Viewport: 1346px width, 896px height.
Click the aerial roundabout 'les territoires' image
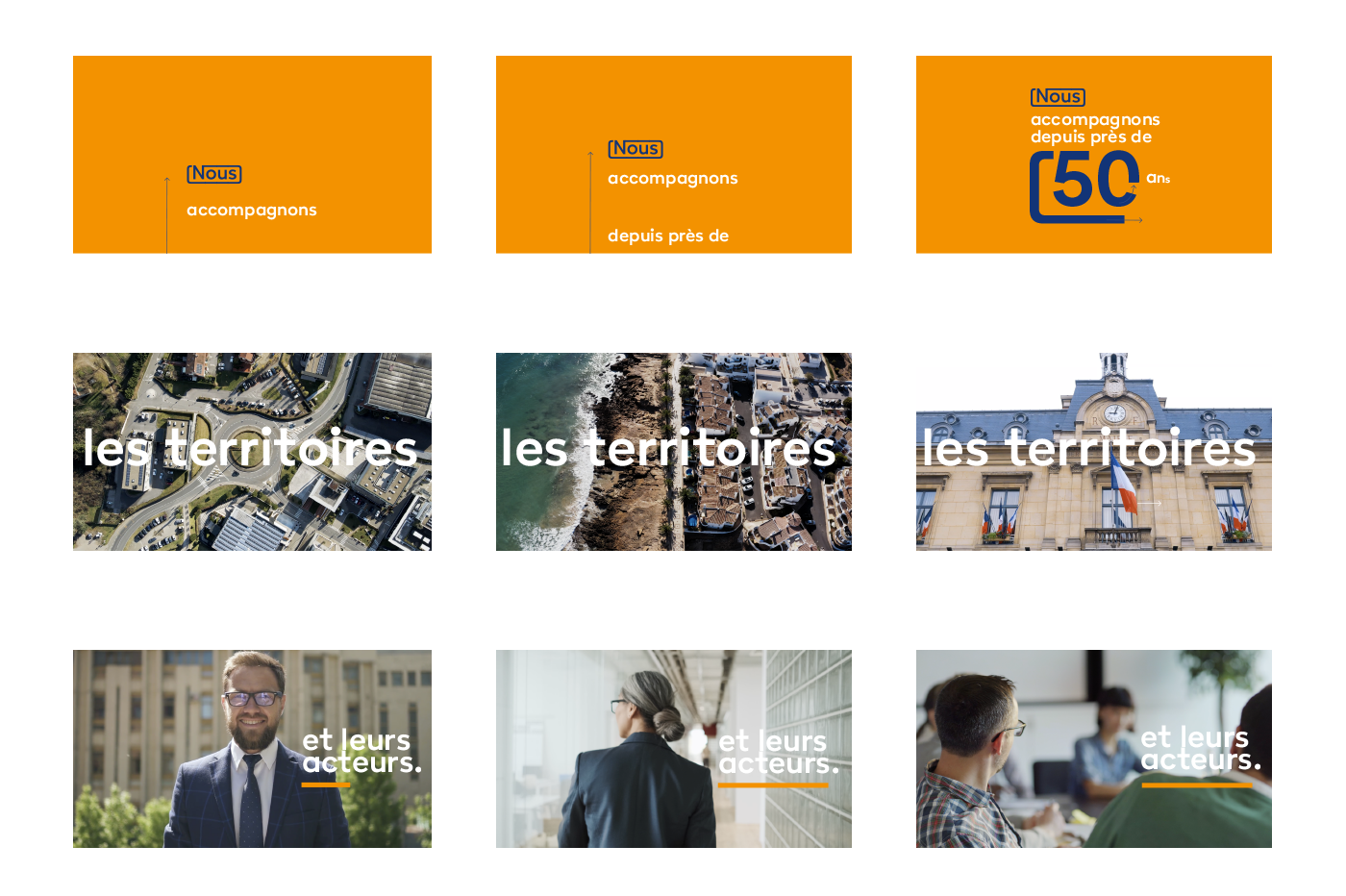click(252, 452)
